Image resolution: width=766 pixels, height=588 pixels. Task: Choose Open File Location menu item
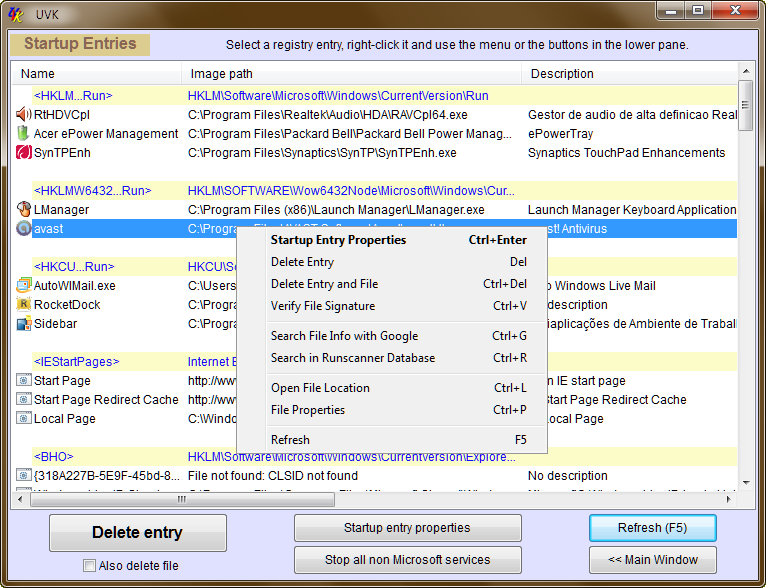pyautogui.click(x=392, y=388)
